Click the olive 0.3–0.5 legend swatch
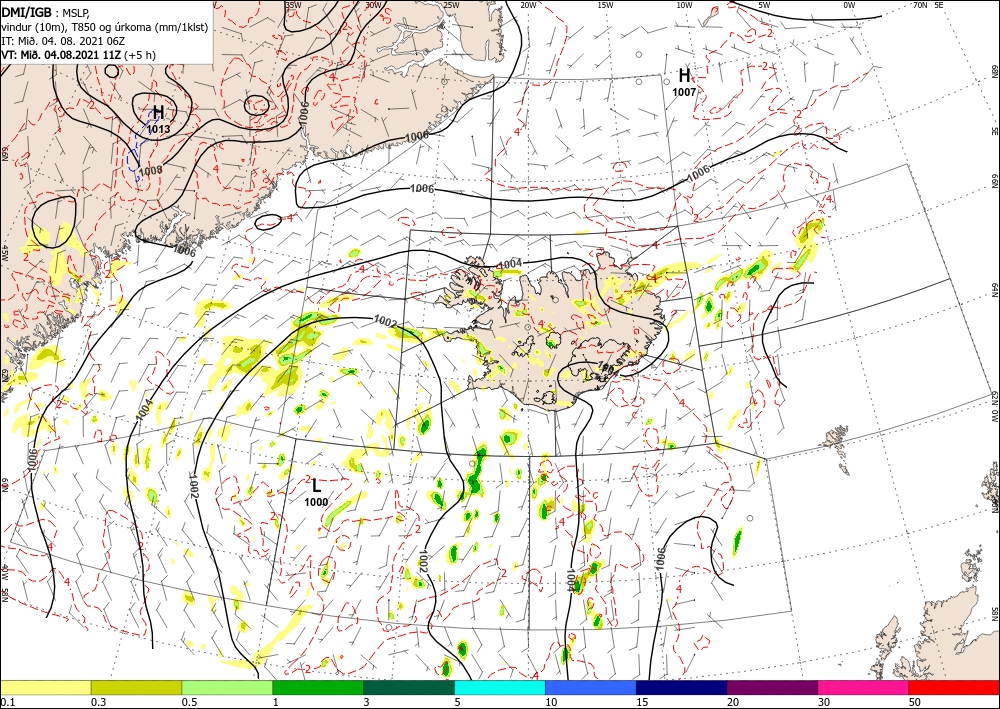The image size is (1000, 709). click(136, 687)
